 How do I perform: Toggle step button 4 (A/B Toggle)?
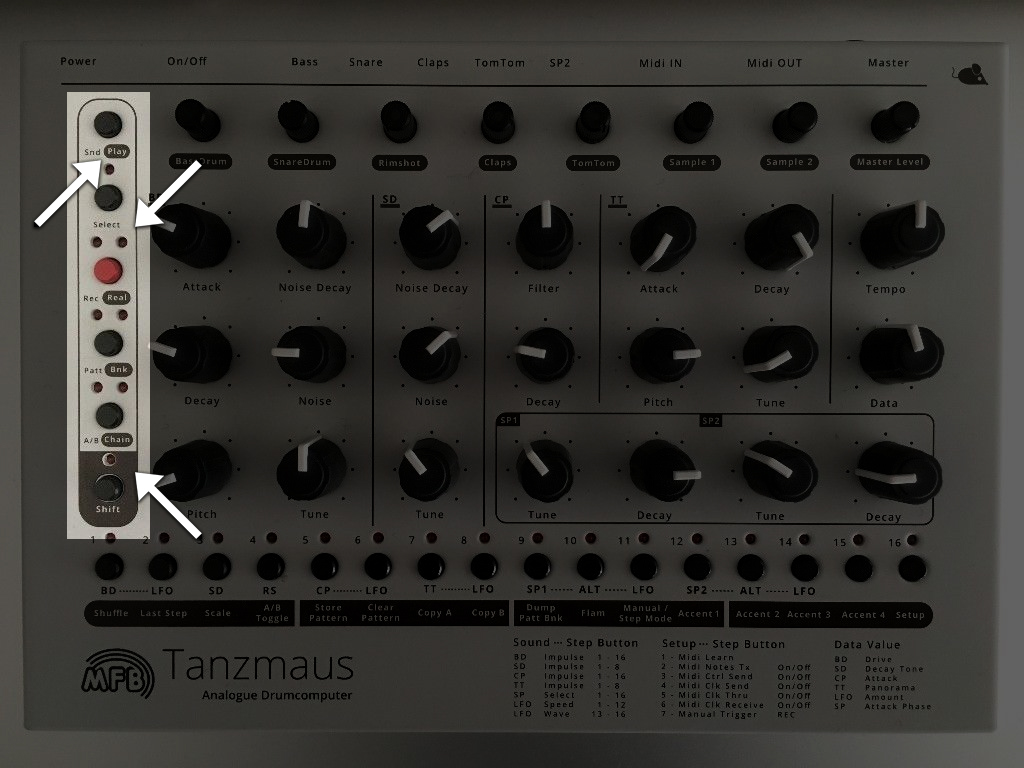pyautogui.click(x=270, y=567)
